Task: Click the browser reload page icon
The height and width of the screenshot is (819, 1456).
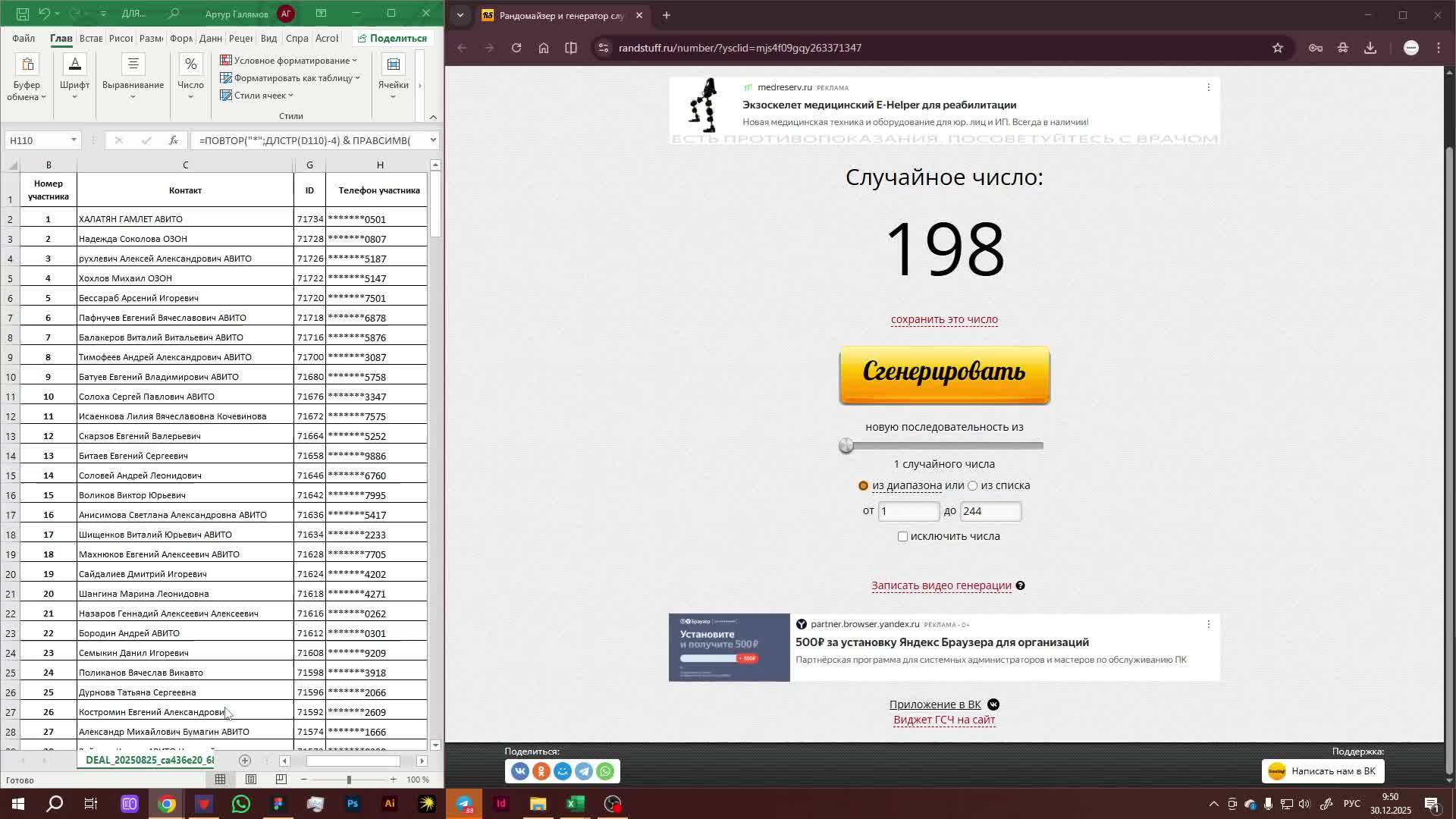Action: [x=516, y=48]
